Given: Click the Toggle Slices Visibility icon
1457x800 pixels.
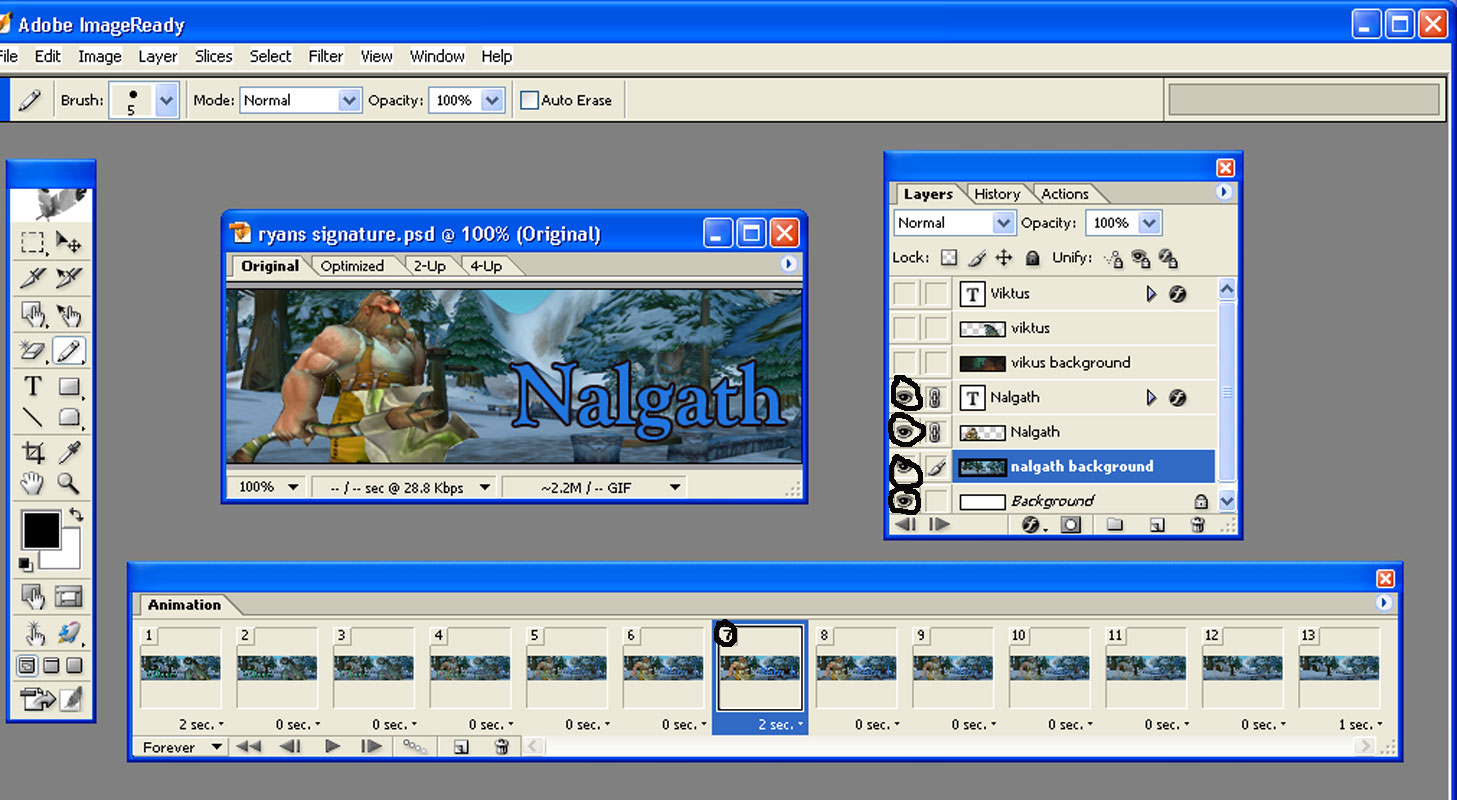Looking at the screenshot, I should (69, 597).
